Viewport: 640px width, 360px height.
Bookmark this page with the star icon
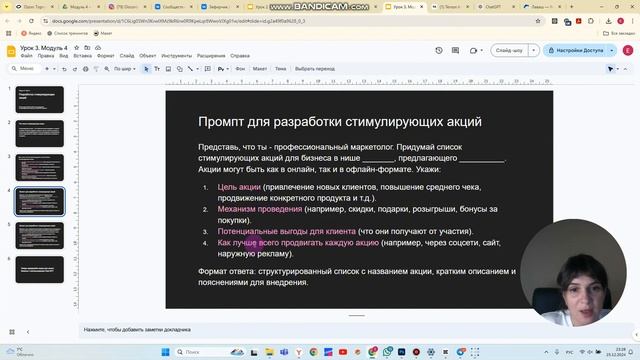click(538, 21)
